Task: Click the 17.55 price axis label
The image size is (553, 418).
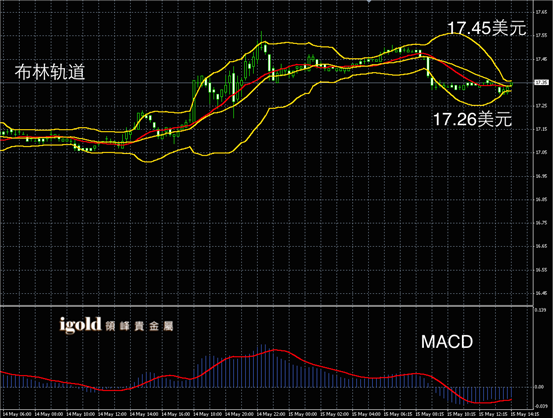Action: click(x=541, y=36)
